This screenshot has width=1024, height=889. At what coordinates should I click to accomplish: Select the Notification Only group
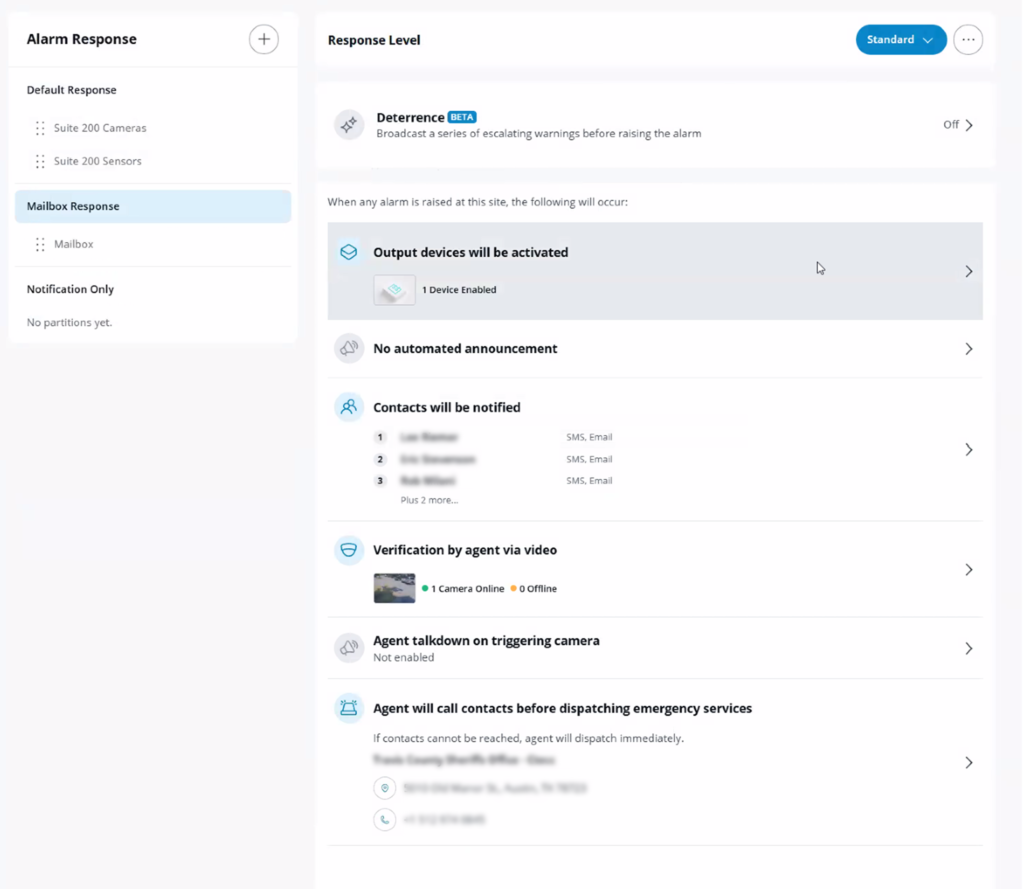click(70, 289)
